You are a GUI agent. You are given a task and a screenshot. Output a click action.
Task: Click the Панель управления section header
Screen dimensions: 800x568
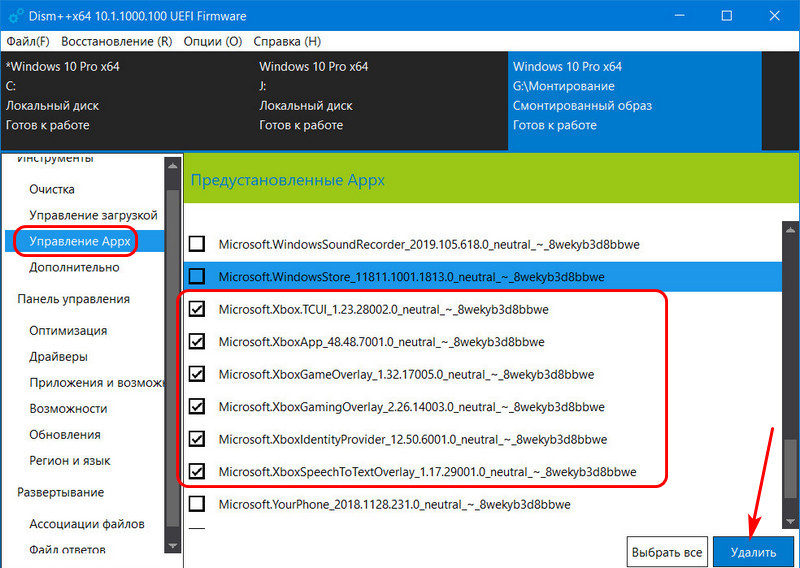[x=73, y=299]
